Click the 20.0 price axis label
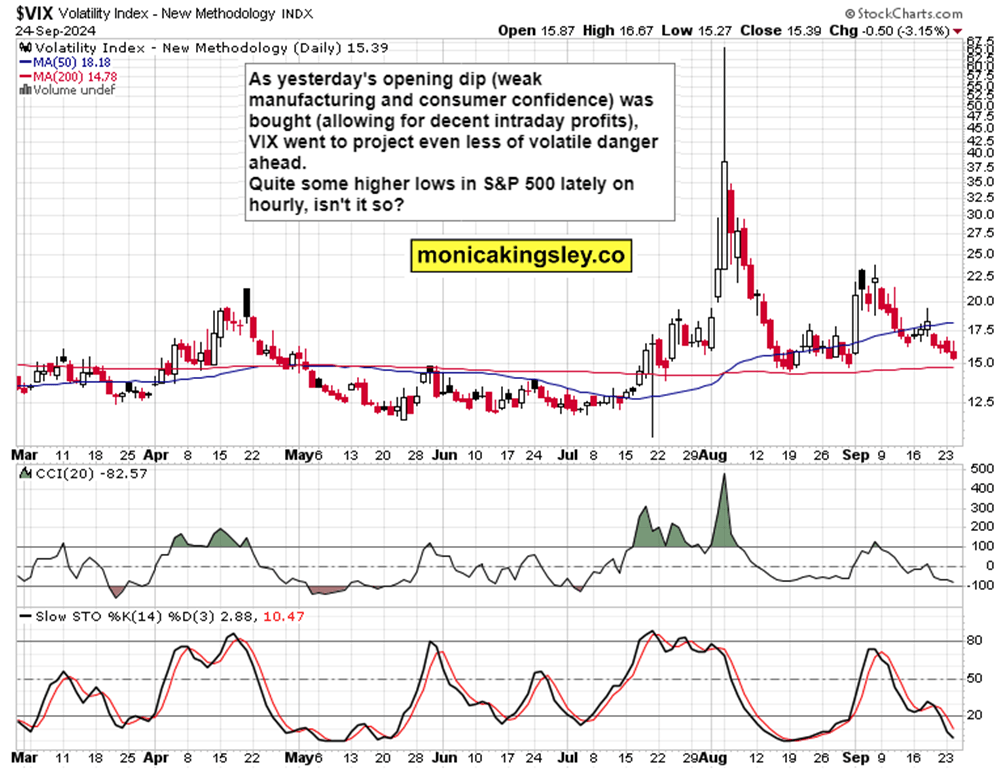The width and height of the screenshot is (1004, 773). coord(980,301)
